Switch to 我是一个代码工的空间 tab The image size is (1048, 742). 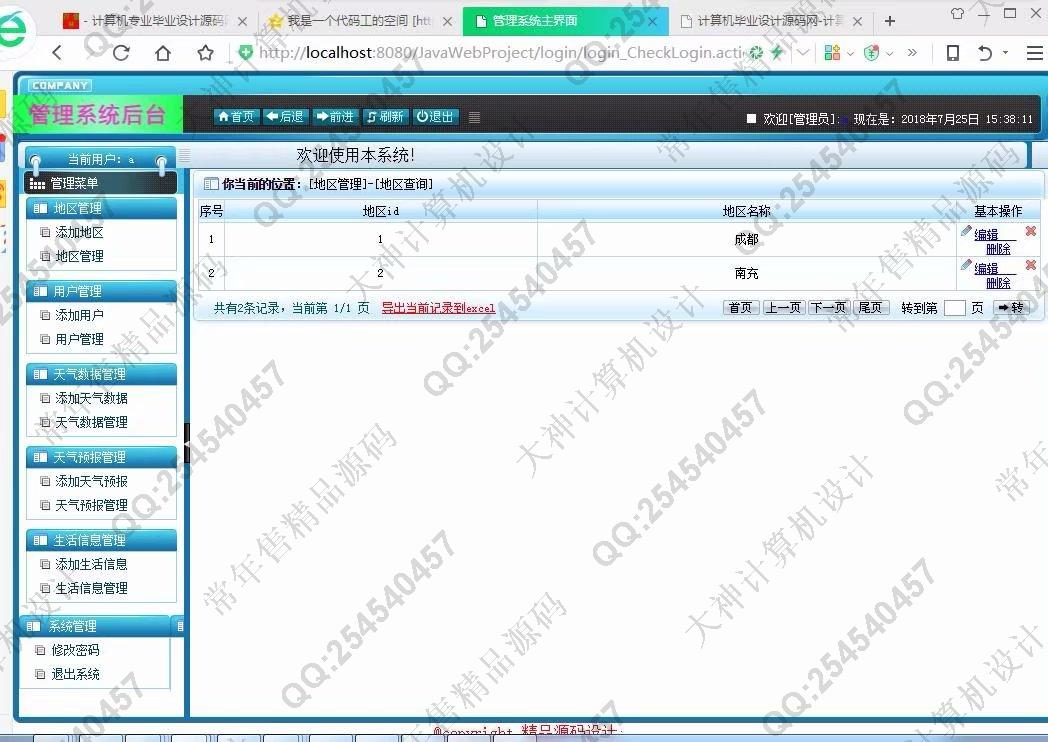coord(360,21)
